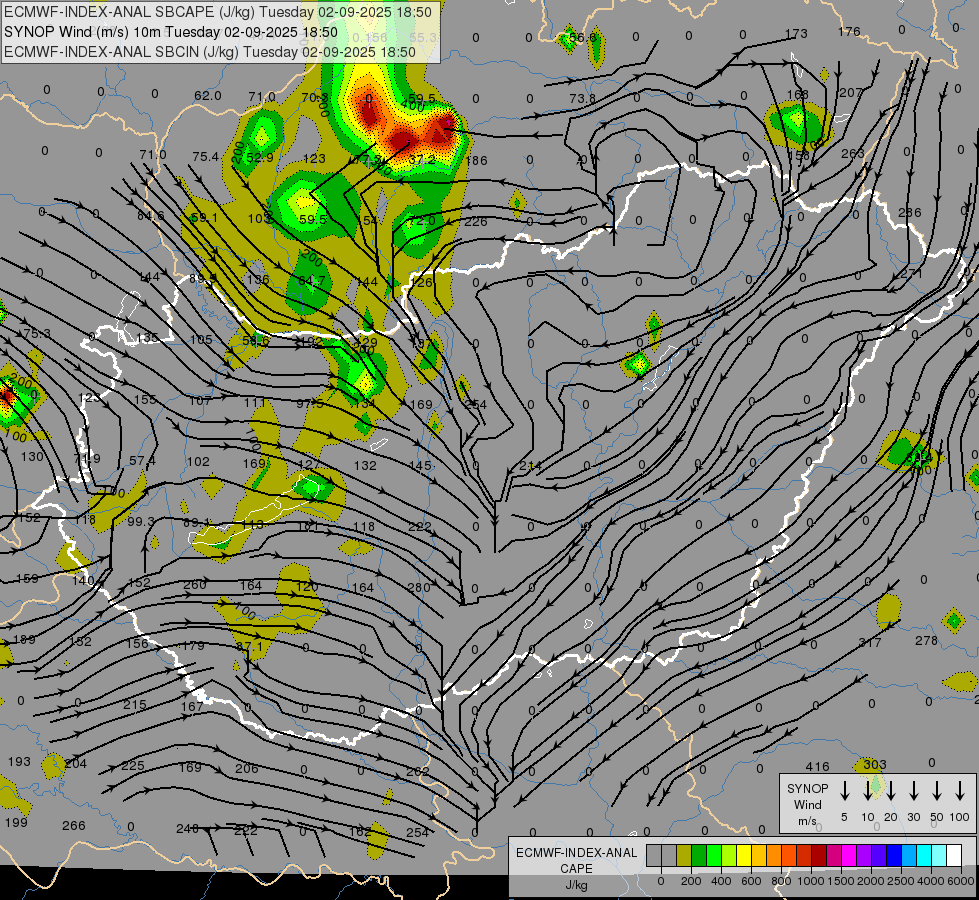Click the 800 tick label on CAPE scale

(781, 881)
